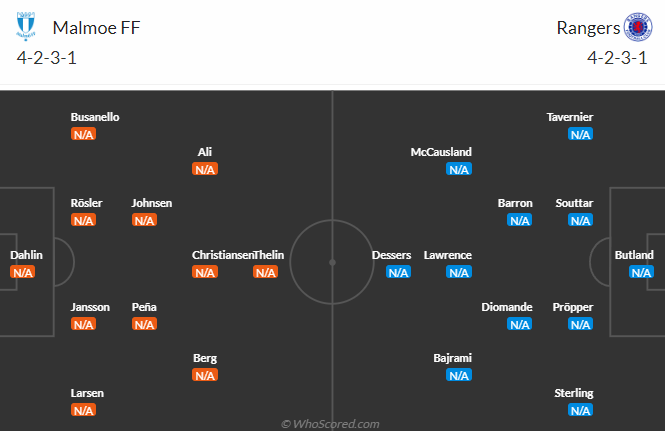
Task: Click the WhoScored.com watermark
Action: [331, 424]
